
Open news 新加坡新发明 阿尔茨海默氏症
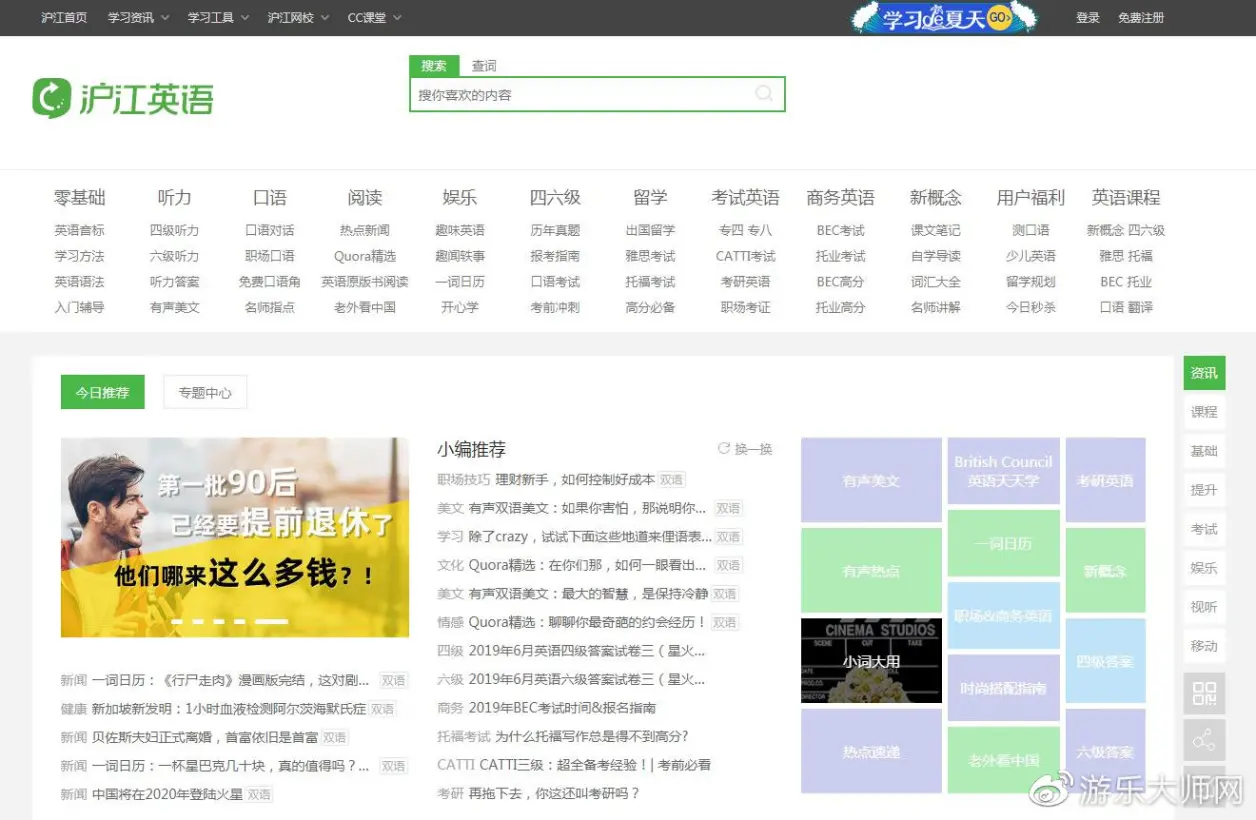[229, 708]
